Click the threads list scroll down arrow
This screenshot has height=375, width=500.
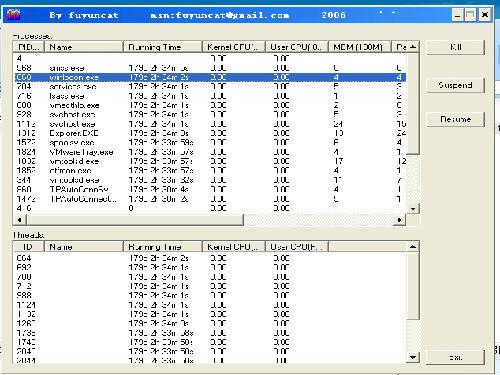[x=413, y=358]
